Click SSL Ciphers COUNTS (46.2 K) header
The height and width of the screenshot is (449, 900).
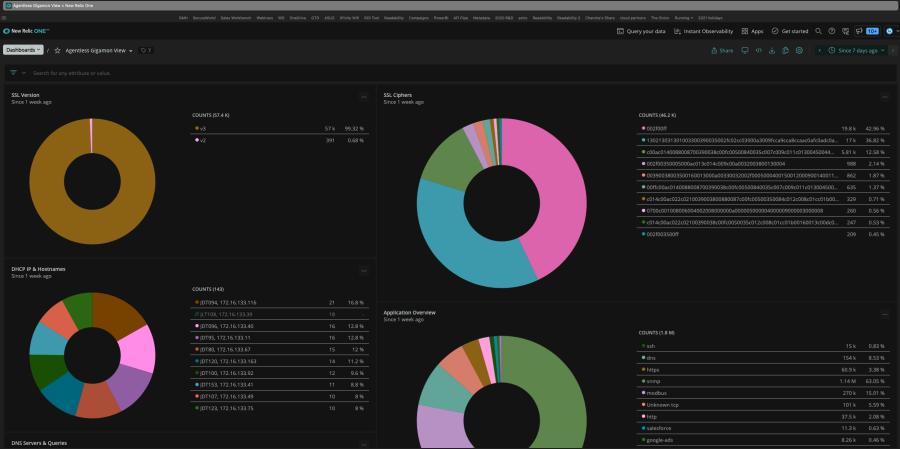655,115
